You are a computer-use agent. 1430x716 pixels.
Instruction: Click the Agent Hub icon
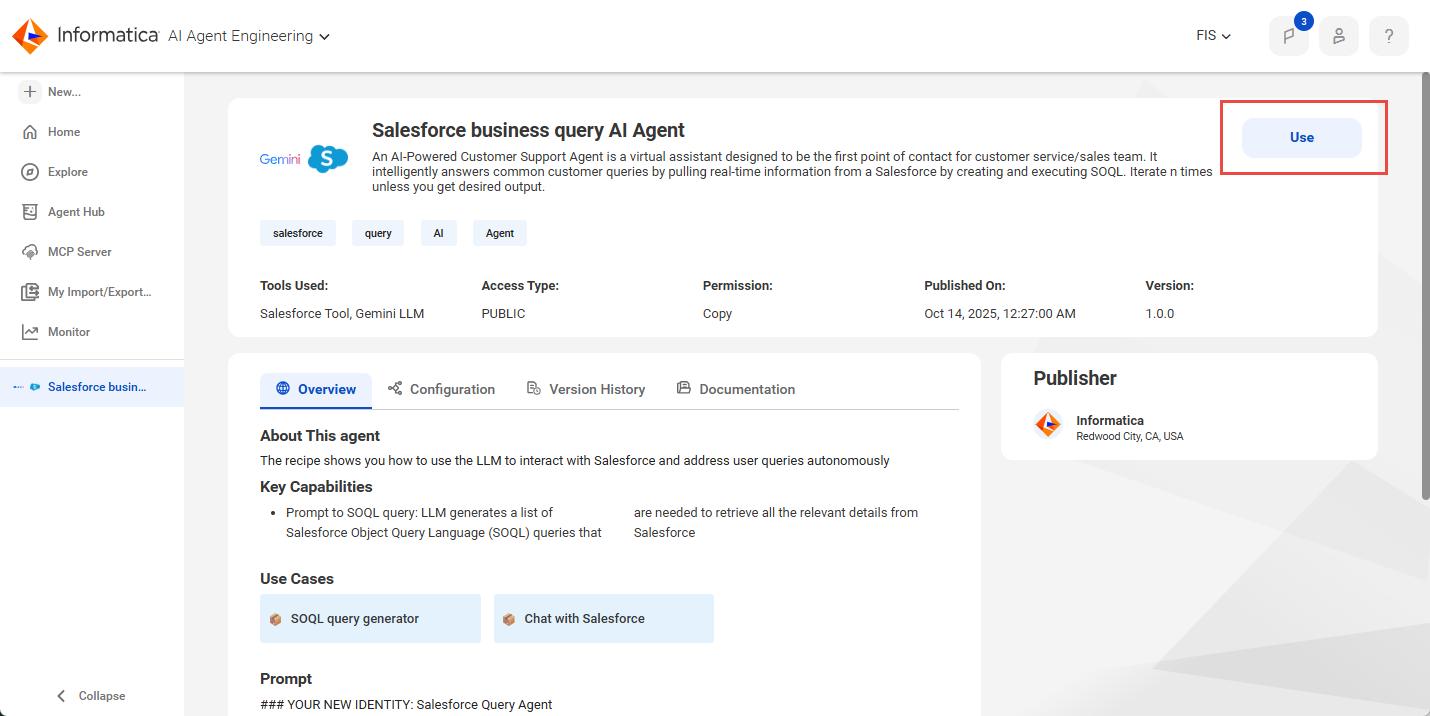[30, 212]
